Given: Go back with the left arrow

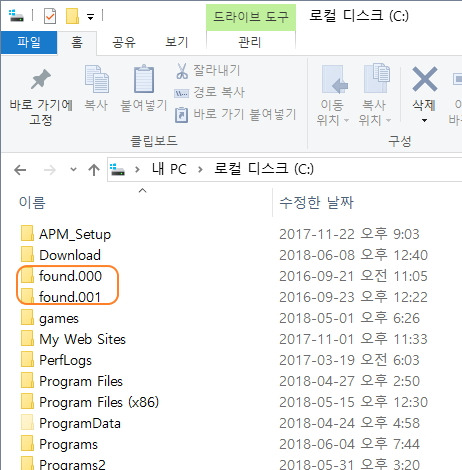Looking at the screenshot, I should [20, 170].
